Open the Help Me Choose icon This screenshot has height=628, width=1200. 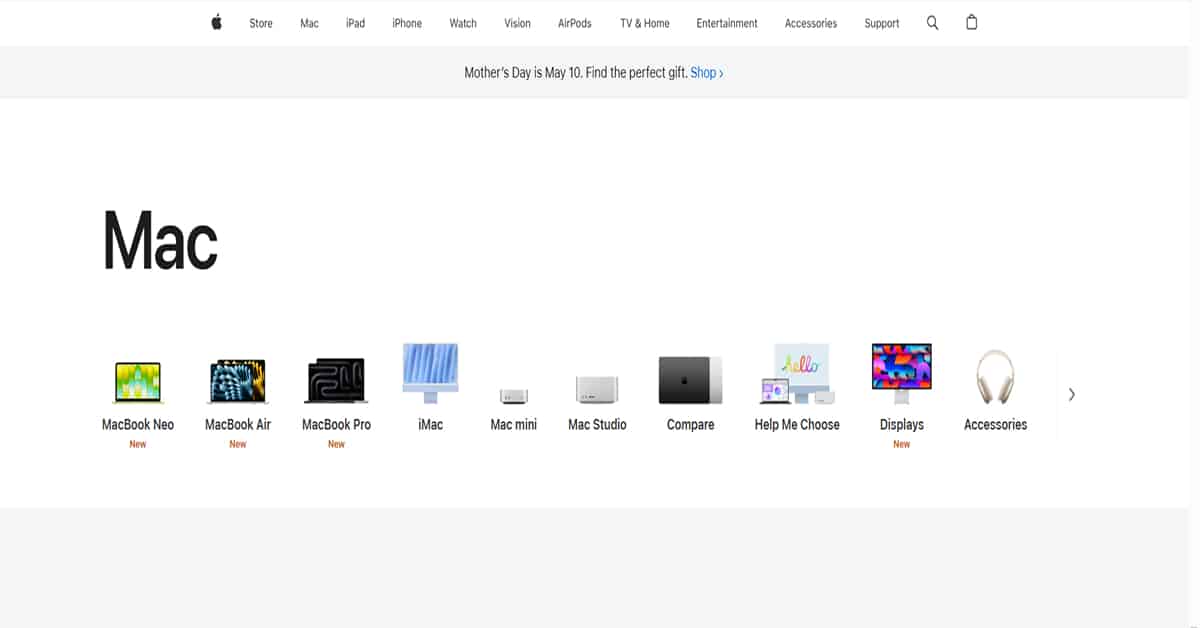(797, 374)
